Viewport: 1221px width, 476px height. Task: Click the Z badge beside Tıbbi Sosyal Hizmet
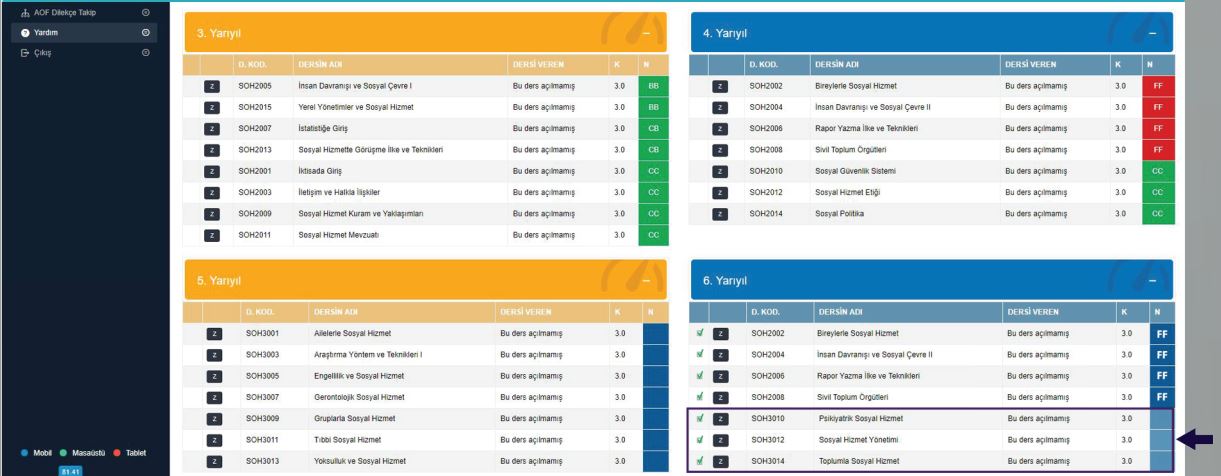click(x=211, y=439)
